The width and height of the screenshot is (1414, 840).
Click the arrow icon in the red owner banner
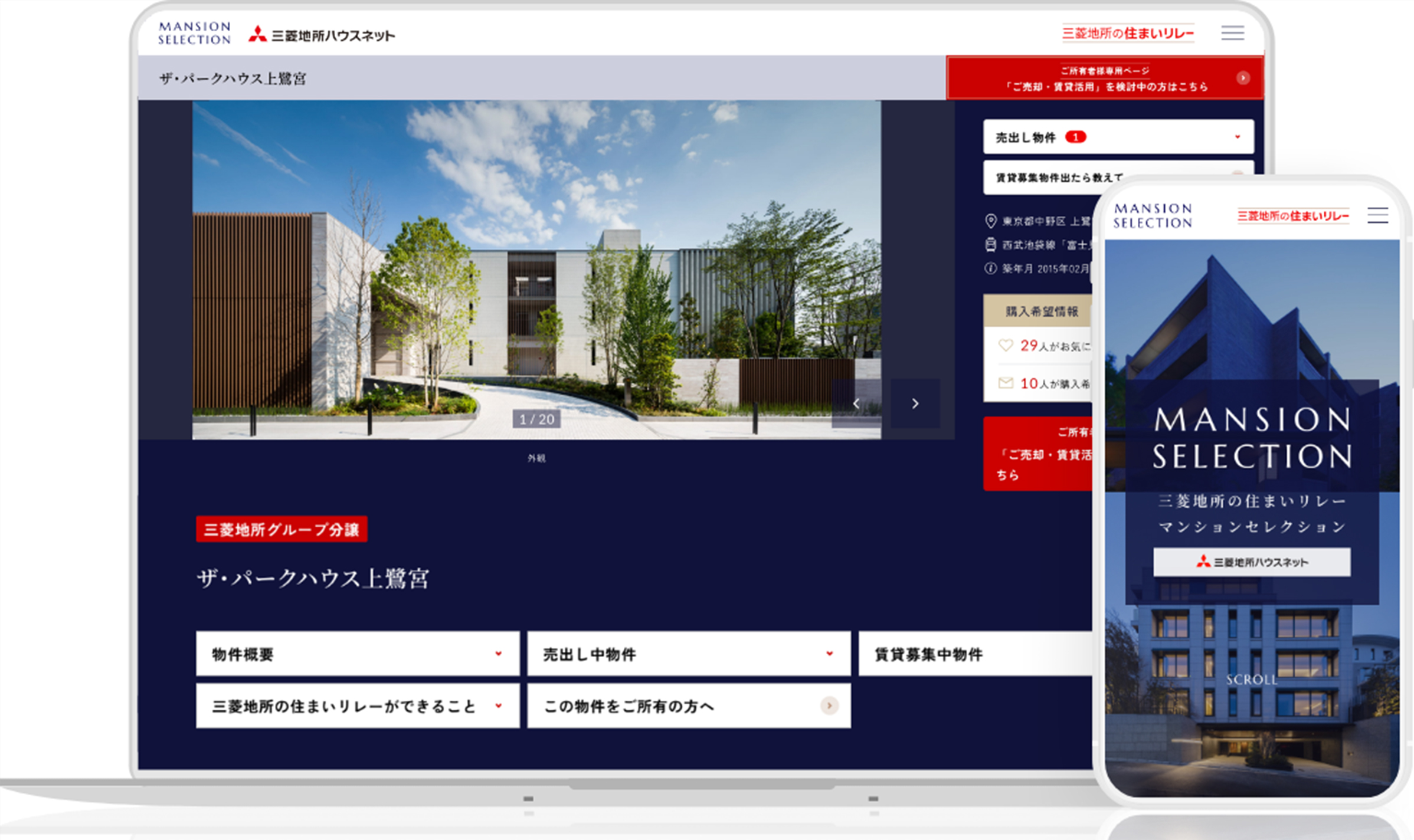pos(1243,78)
